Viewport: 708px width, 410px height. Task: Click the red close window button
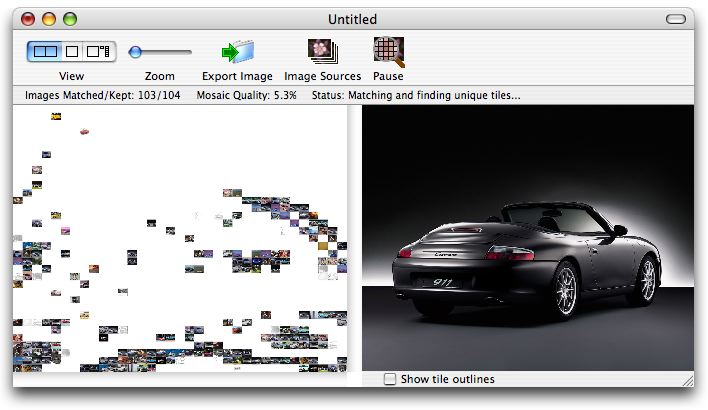[28, 19]
